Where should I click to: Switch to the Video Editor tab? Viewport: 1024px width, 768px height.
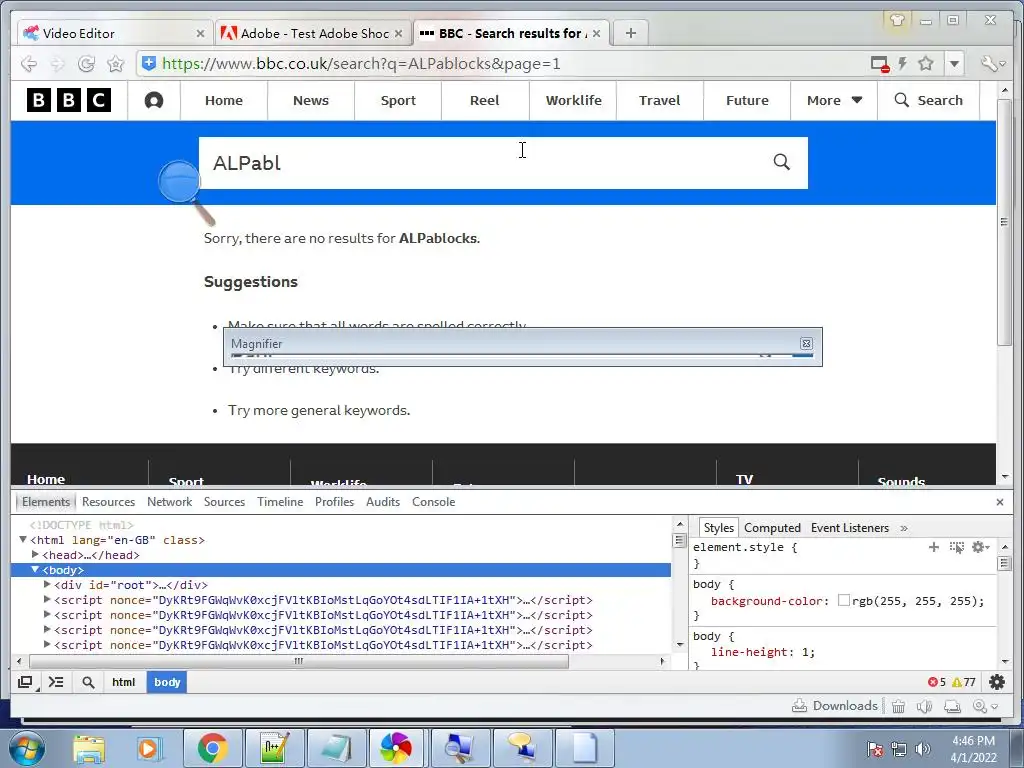[113, 33]
